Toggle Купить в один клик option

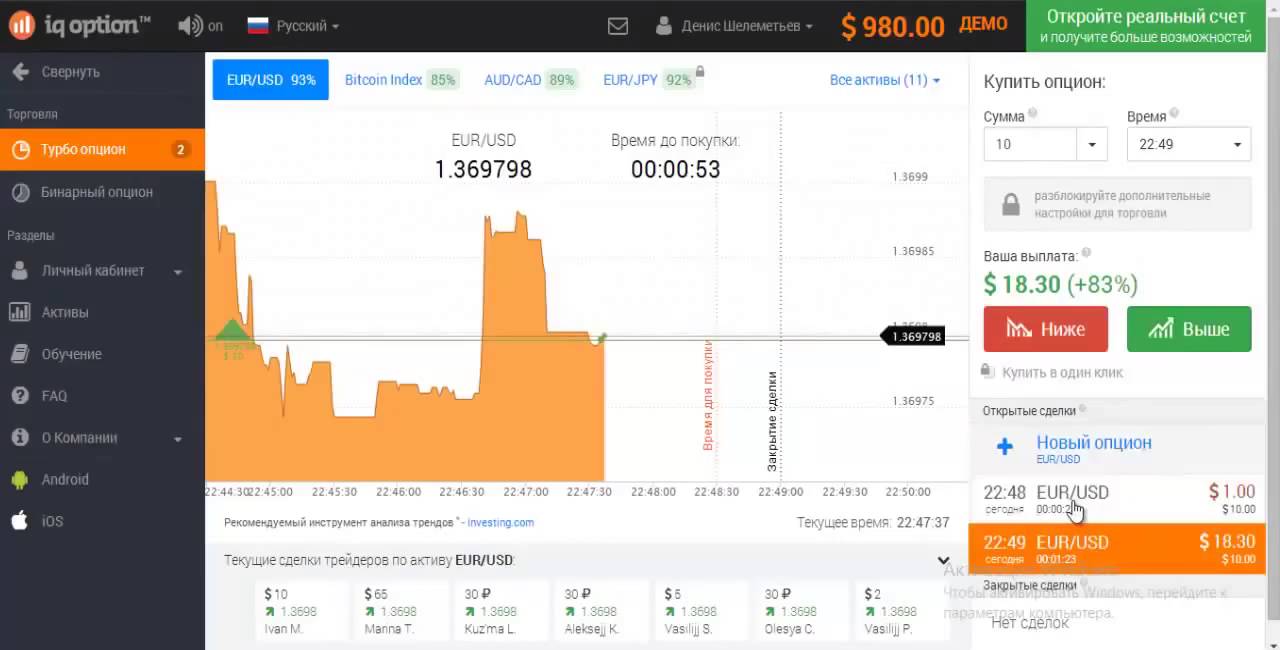click(1053, 372)
